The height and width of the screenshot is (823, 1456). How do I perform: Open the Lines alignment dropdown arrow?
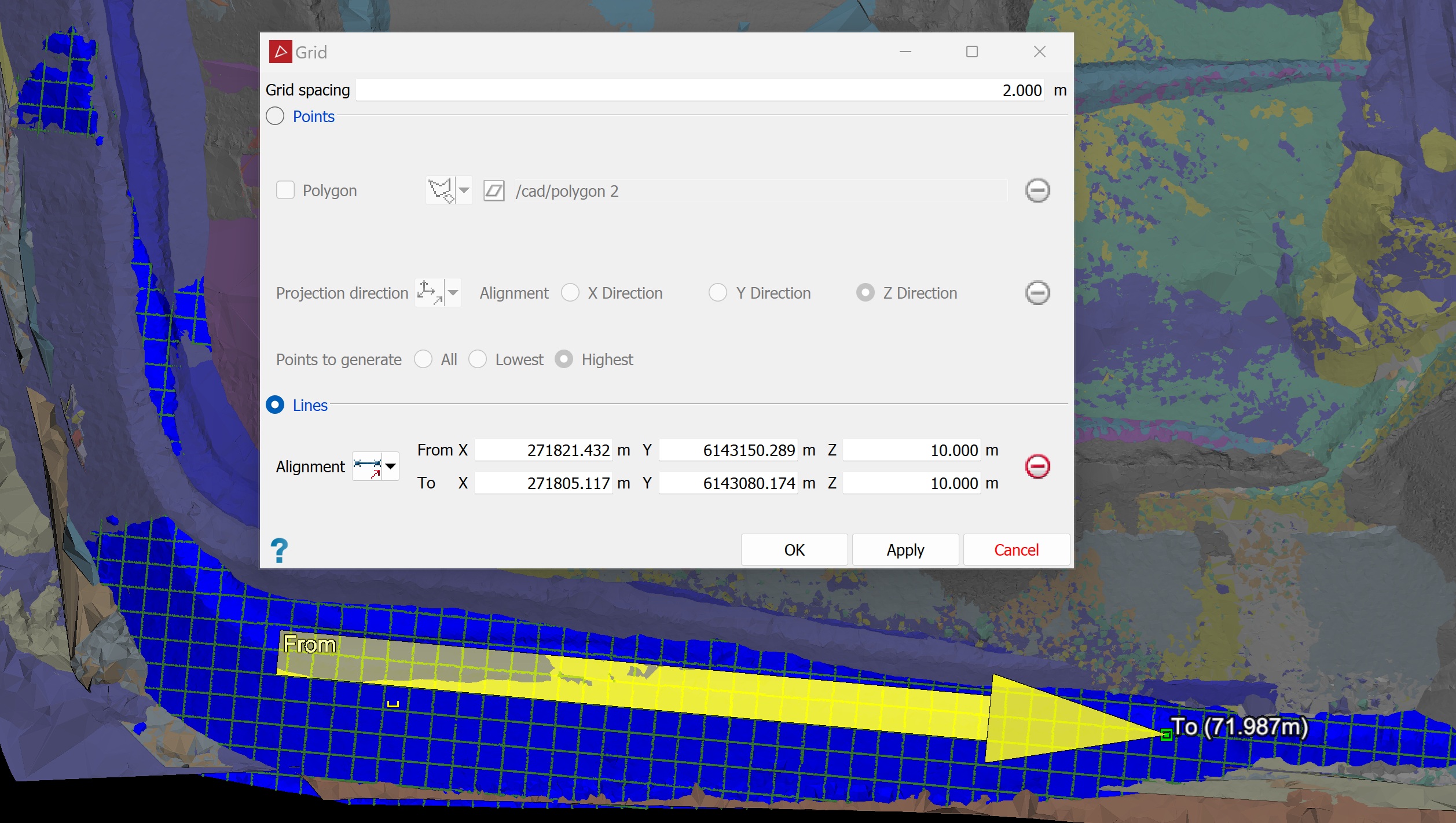[x=391, y=466]
